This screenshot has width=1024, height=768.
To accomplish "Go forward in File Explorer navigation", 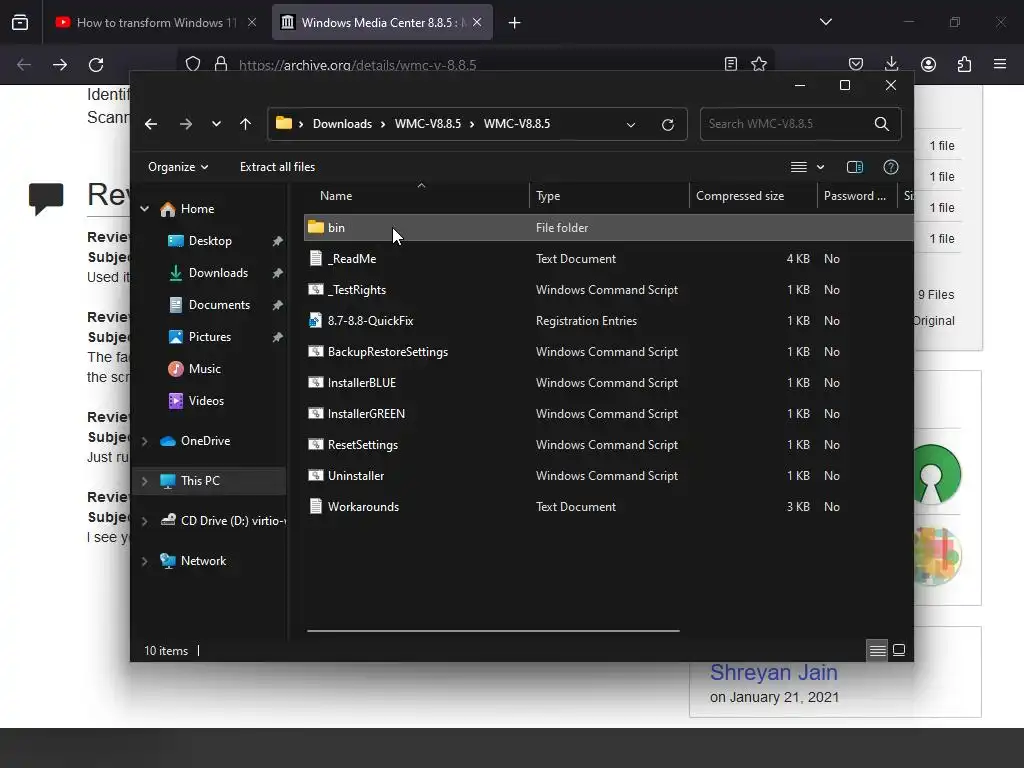I will 185,124.
